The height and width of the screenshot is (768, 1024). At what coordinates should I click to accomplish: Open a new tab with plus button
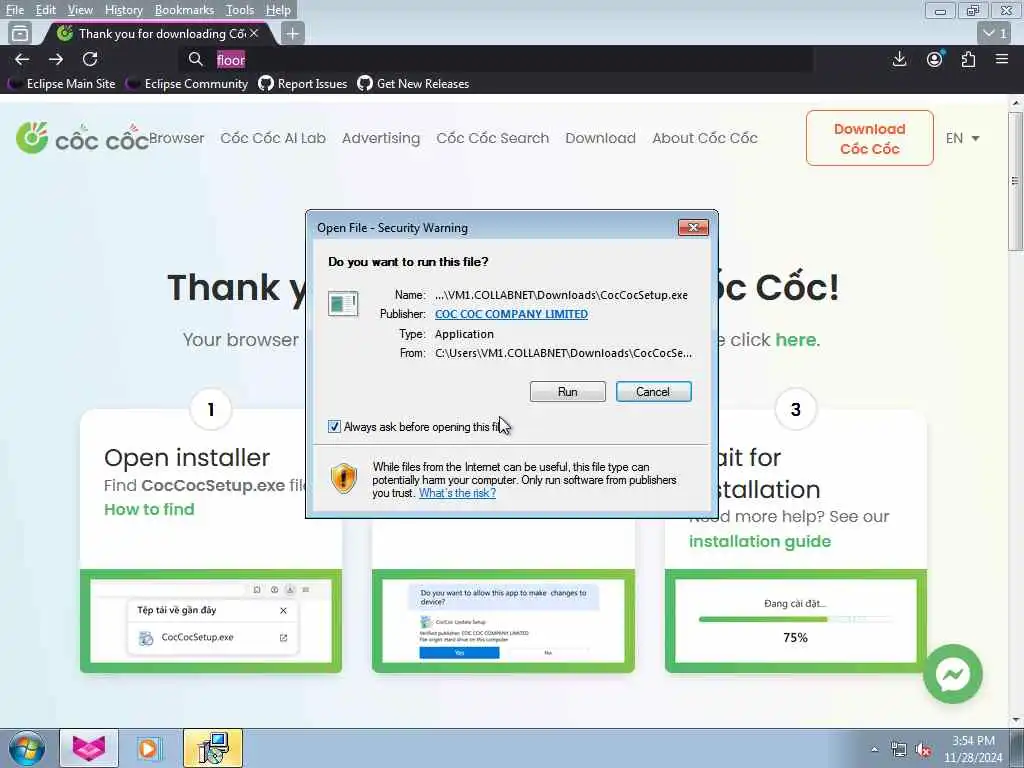pos(293,33)
